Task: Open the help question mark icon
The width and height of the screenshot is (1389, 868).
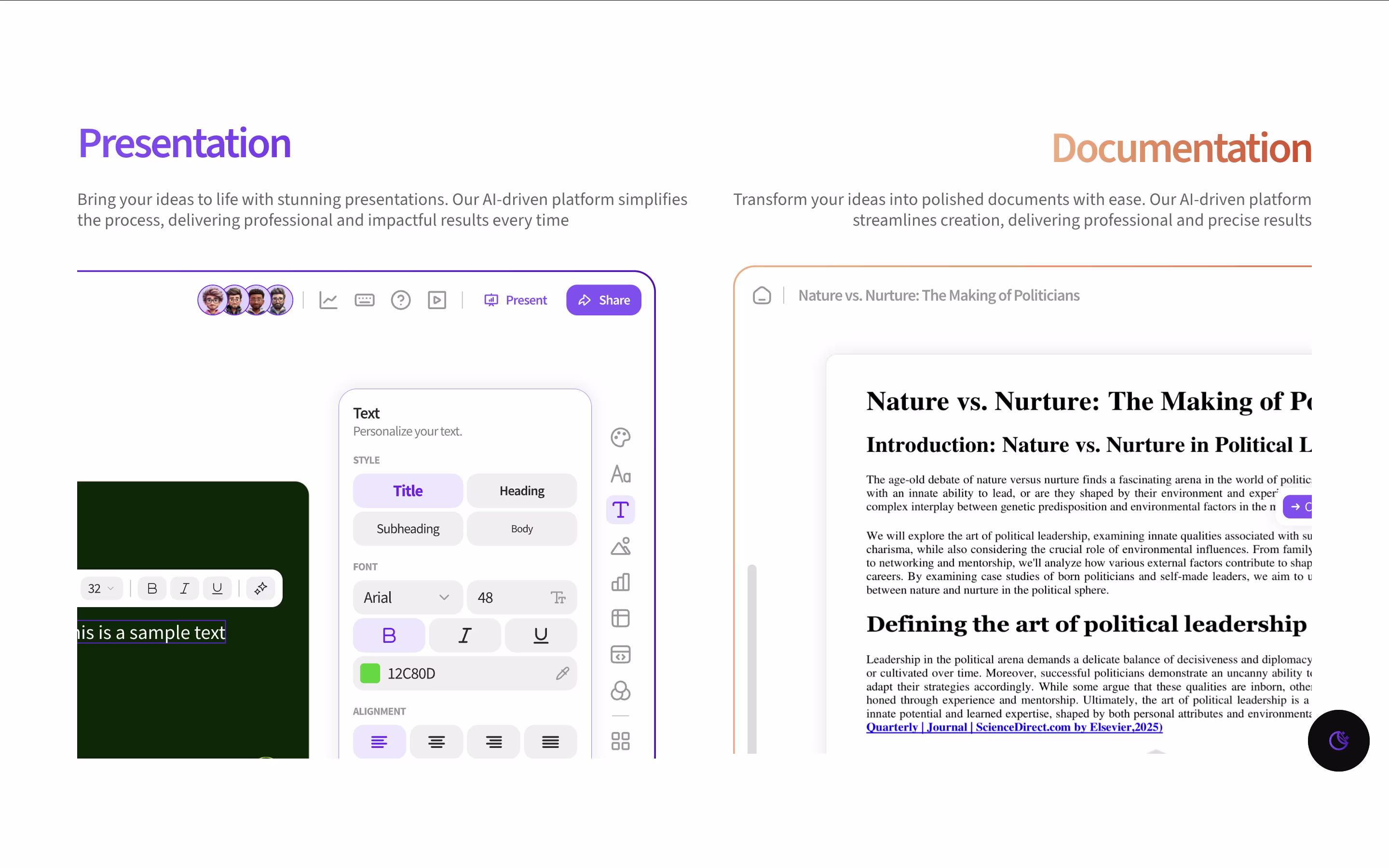Action: click(401, 300)
